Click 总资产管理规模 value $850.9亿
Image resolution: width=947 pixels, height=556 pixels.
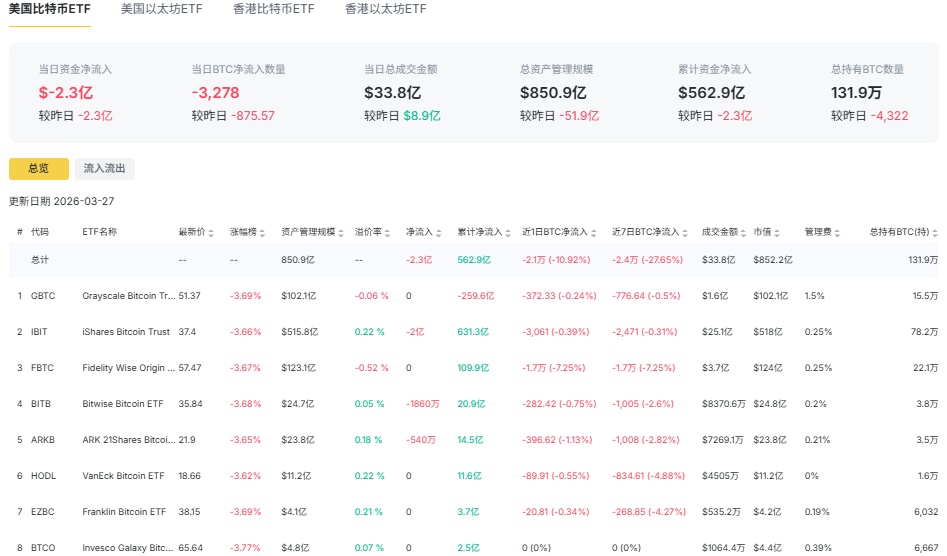pyautogui.click(x=553, y=93)
